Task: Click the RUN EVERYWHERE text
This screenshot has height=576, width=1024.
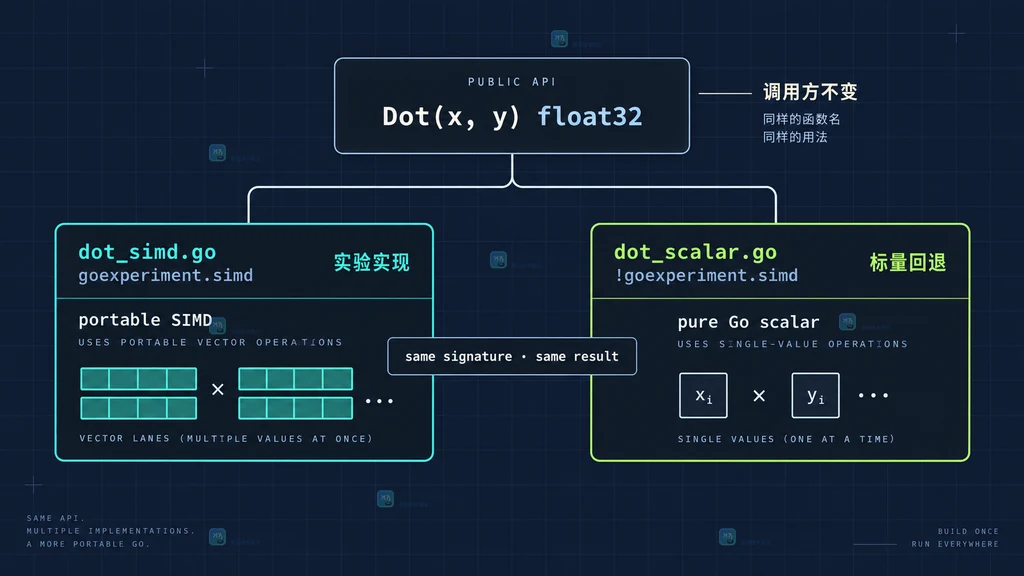Action: [955, 544]
